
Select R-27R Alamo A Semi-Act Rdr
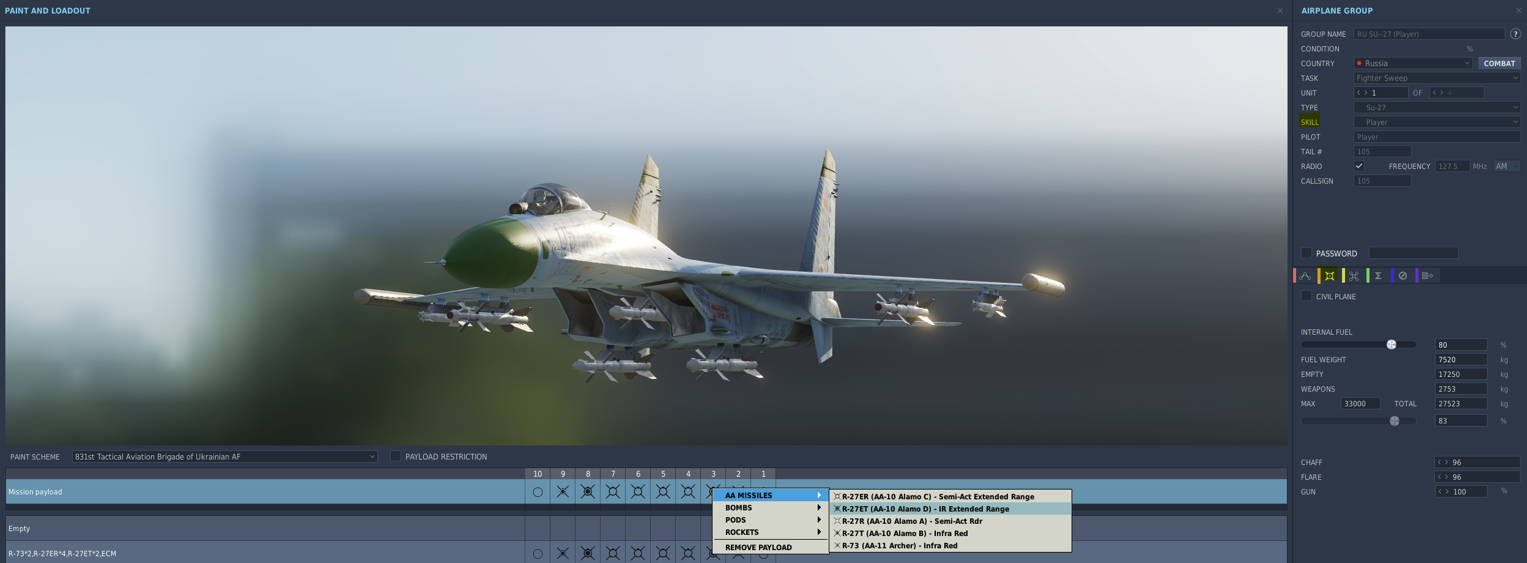pos(950,521)
